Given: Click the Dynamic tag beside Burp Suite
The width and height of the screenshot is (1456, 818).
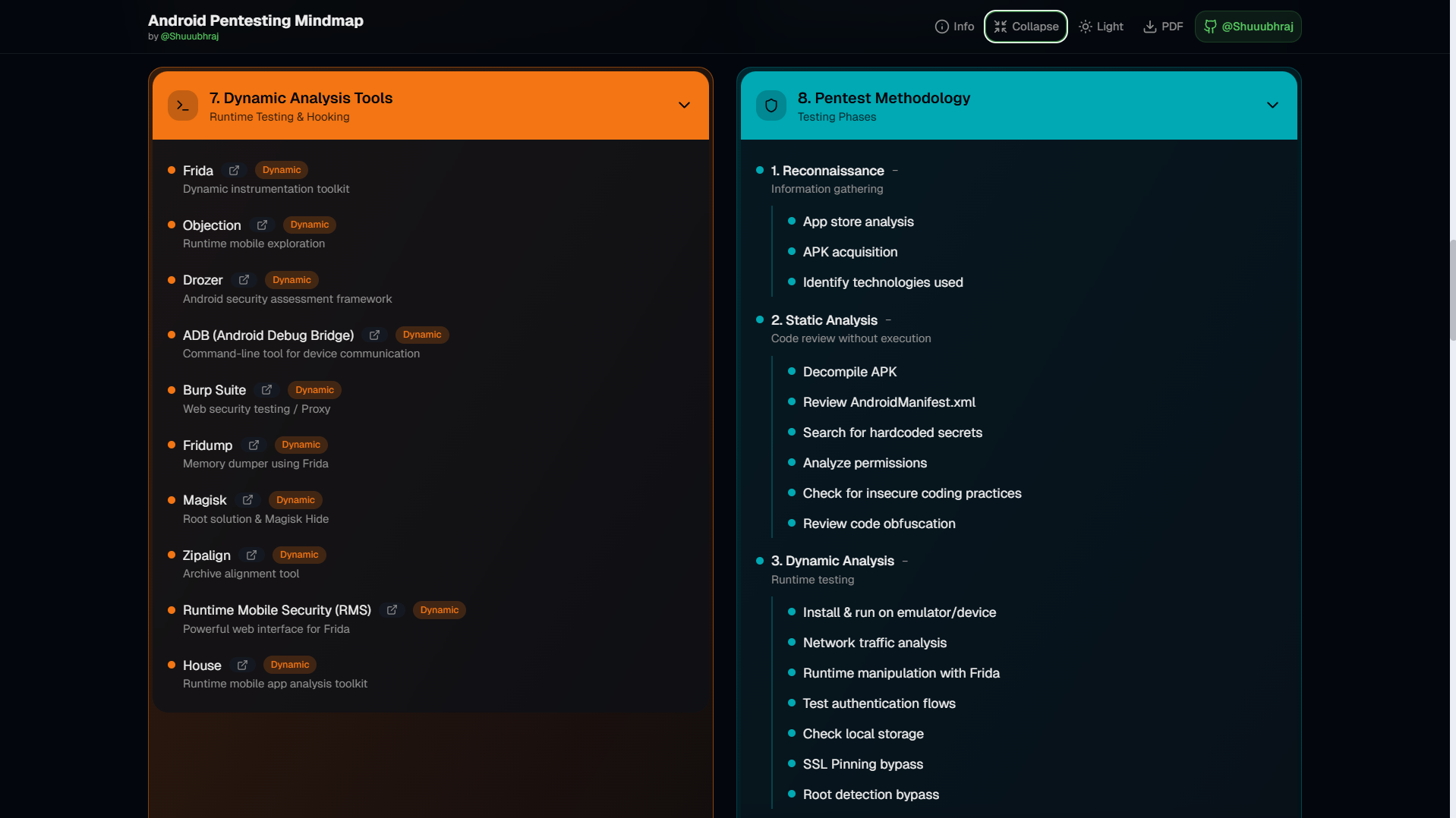Looking at the screenshot, I should click(314, 390).
